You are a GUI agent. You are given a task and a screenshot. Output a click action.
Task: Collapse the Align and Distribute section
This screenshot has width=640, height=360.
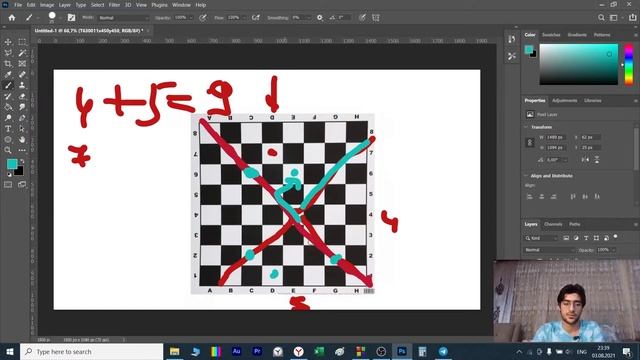pos(526,176)
